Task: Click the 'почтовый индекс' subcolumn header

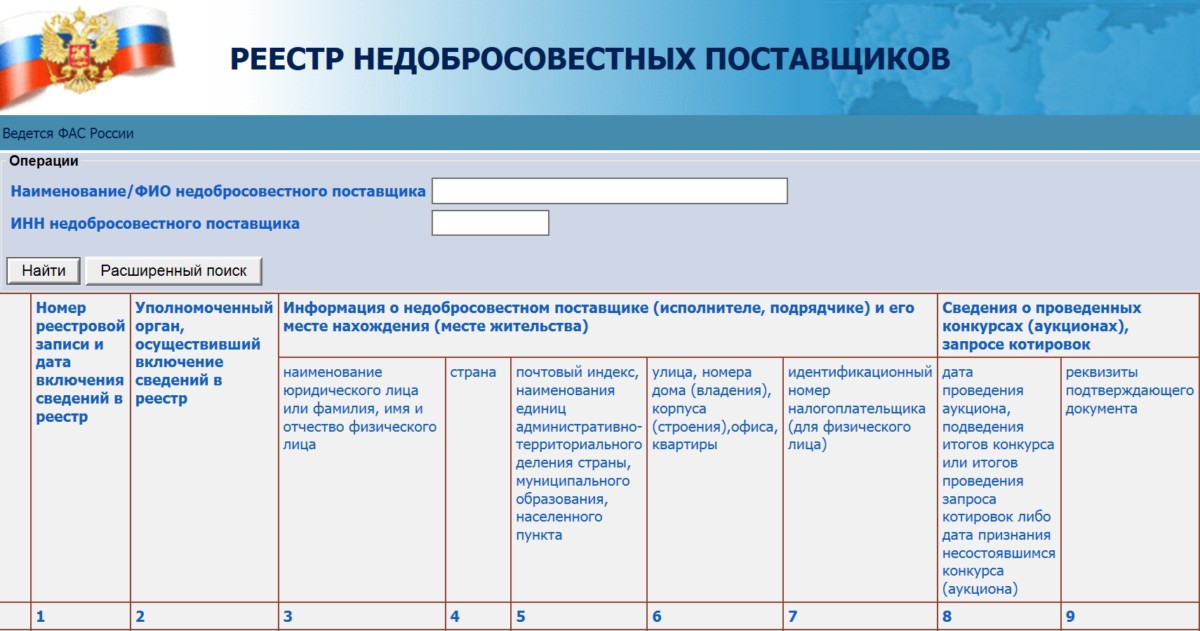Action: coord(577,453)
